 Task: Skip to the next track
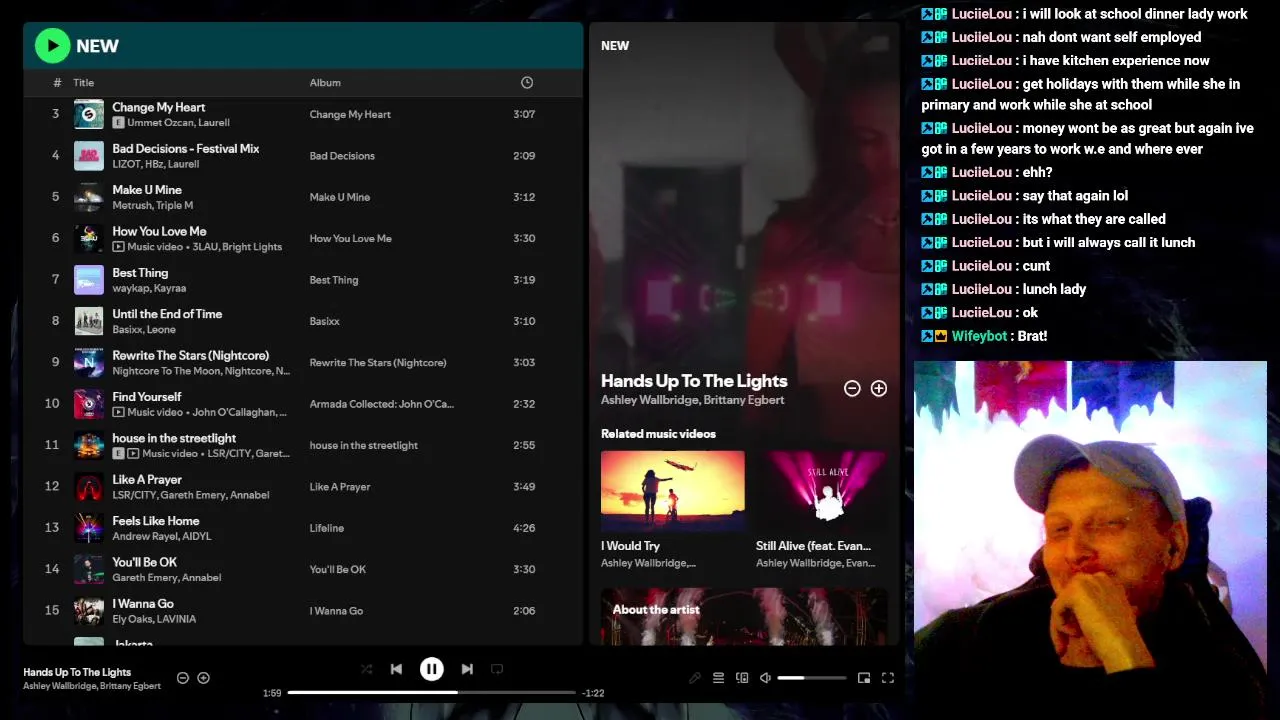pos(467,669)
